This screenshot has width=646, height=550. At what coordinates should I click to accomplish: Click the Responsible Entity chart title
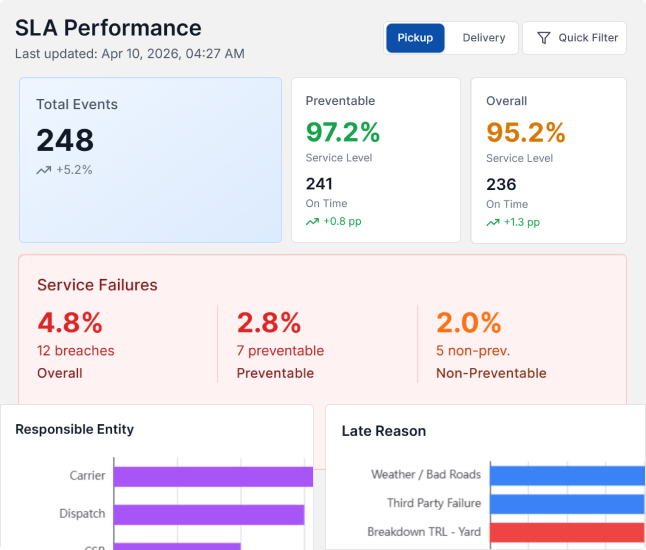[75, 429]
